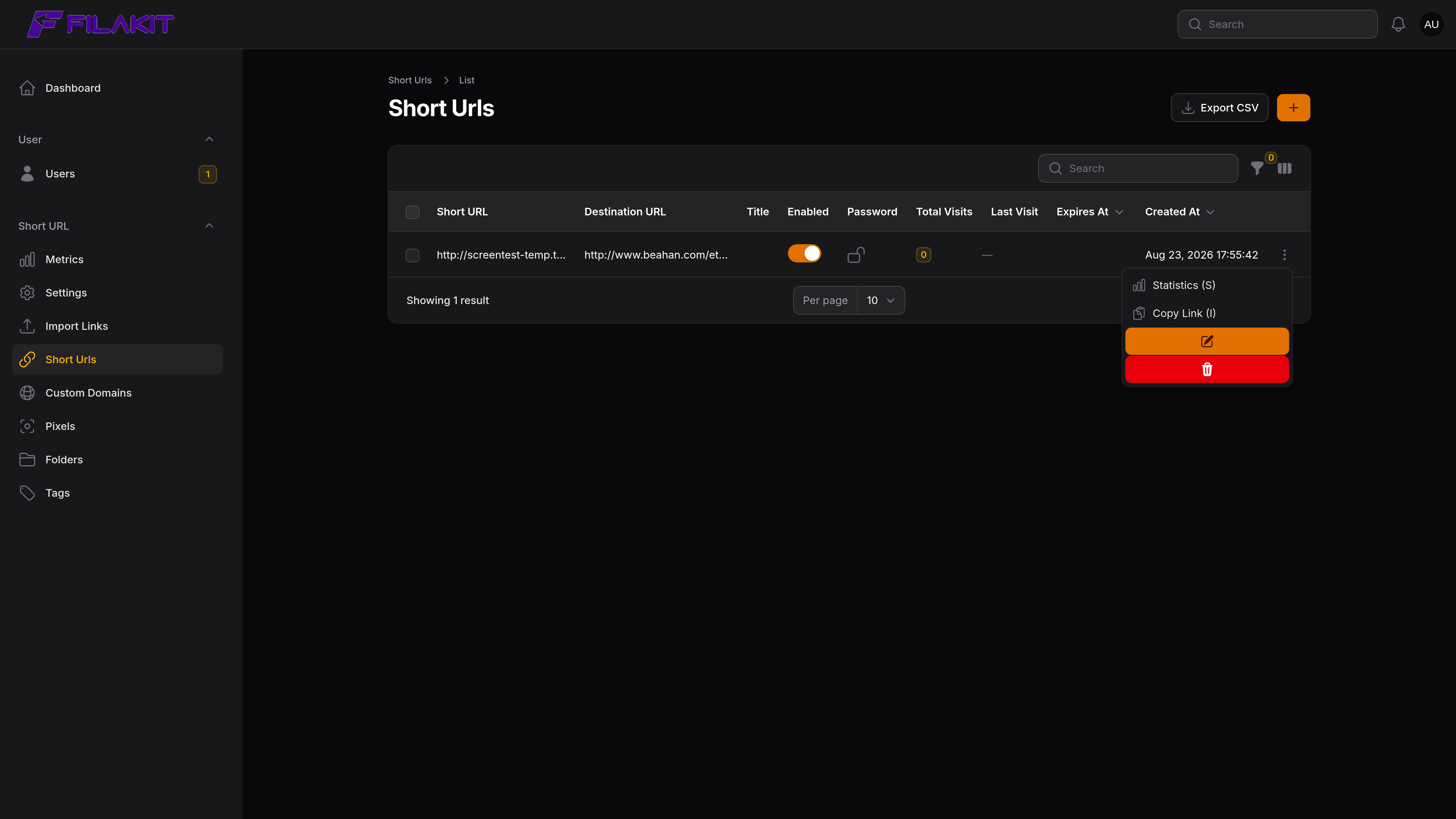Toggle table columns icon
The height and width of the screenshot is (819, 1456).
tap(1285, 168)
